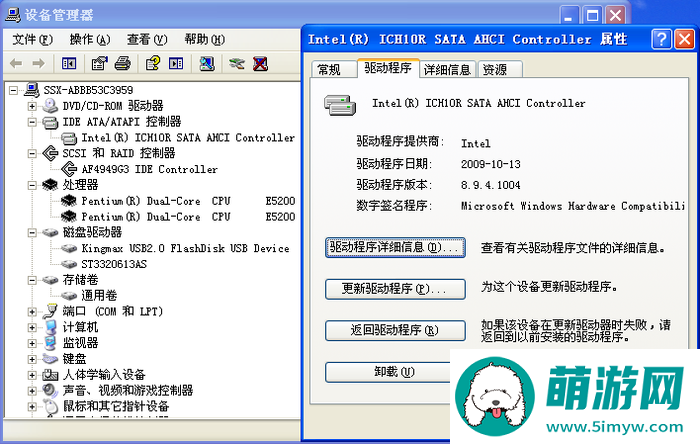Screen dimensions: 700x444
Task: Click the Uninstall device red X toolbar icon
Action: [260, 63]
